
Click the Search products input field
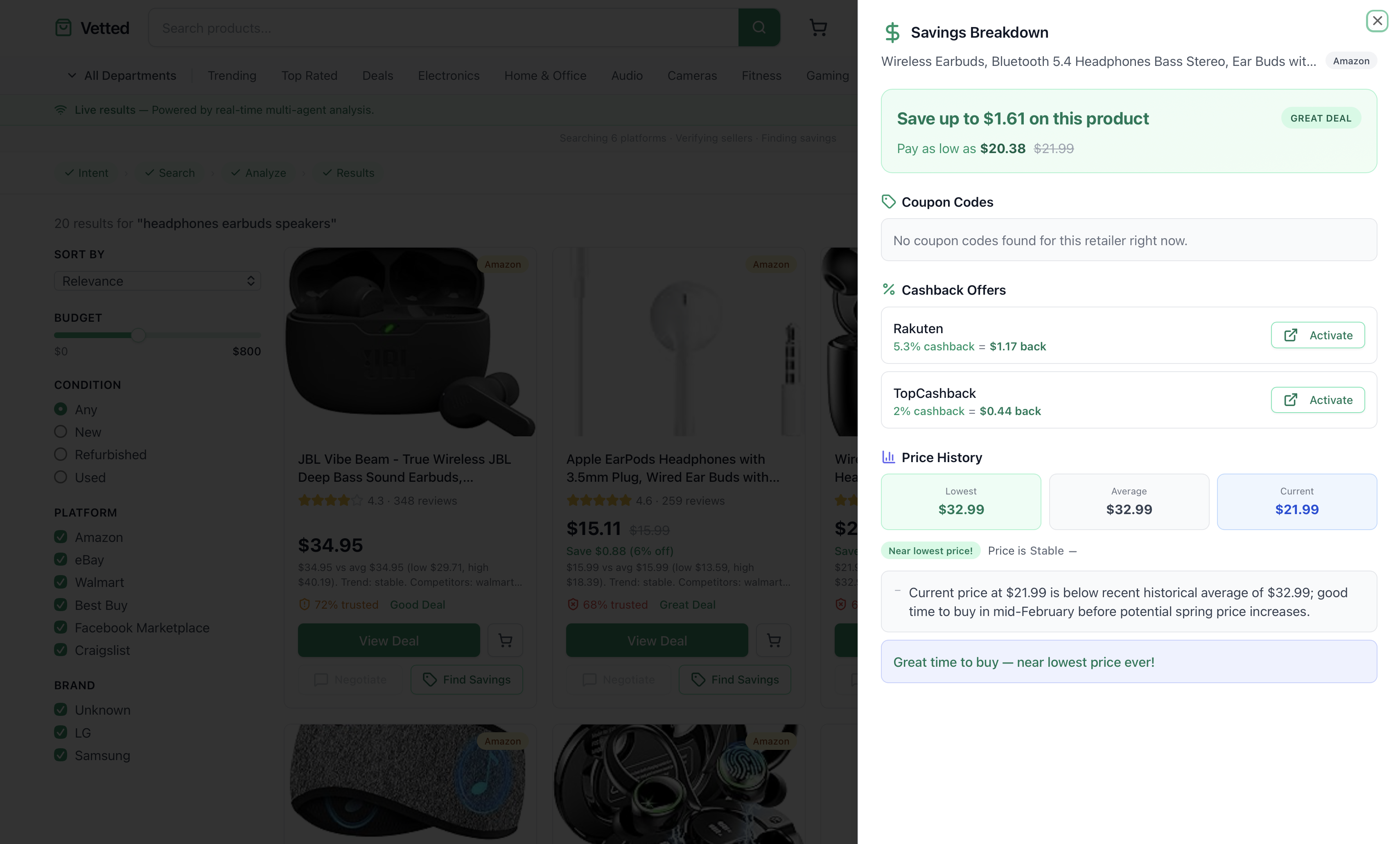pos(443,28)
